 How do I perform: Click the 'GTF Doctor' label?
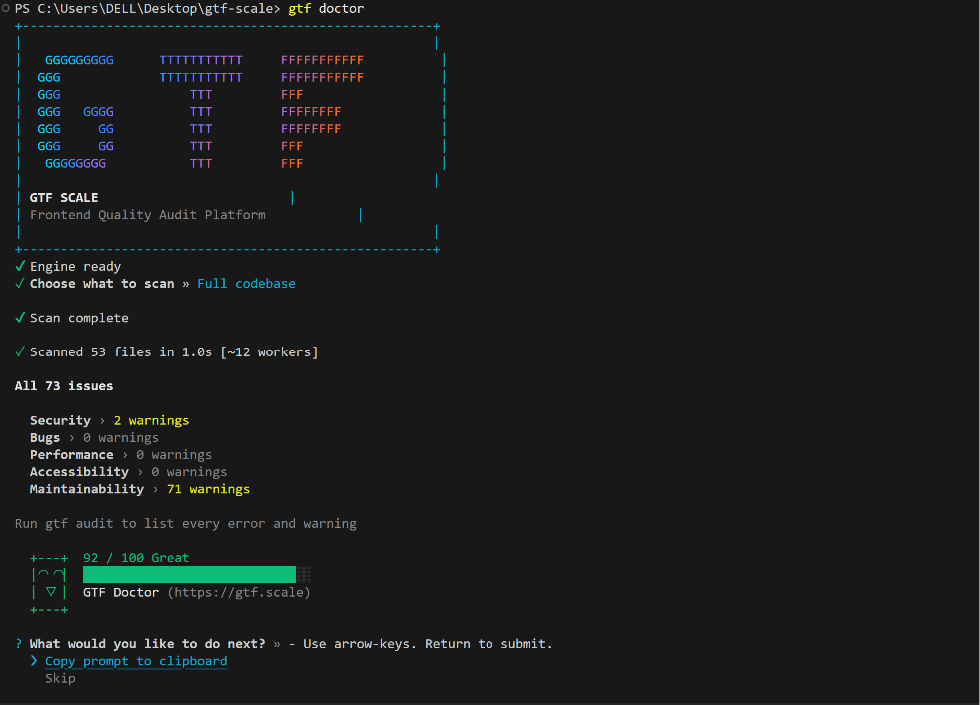point(121,592)
